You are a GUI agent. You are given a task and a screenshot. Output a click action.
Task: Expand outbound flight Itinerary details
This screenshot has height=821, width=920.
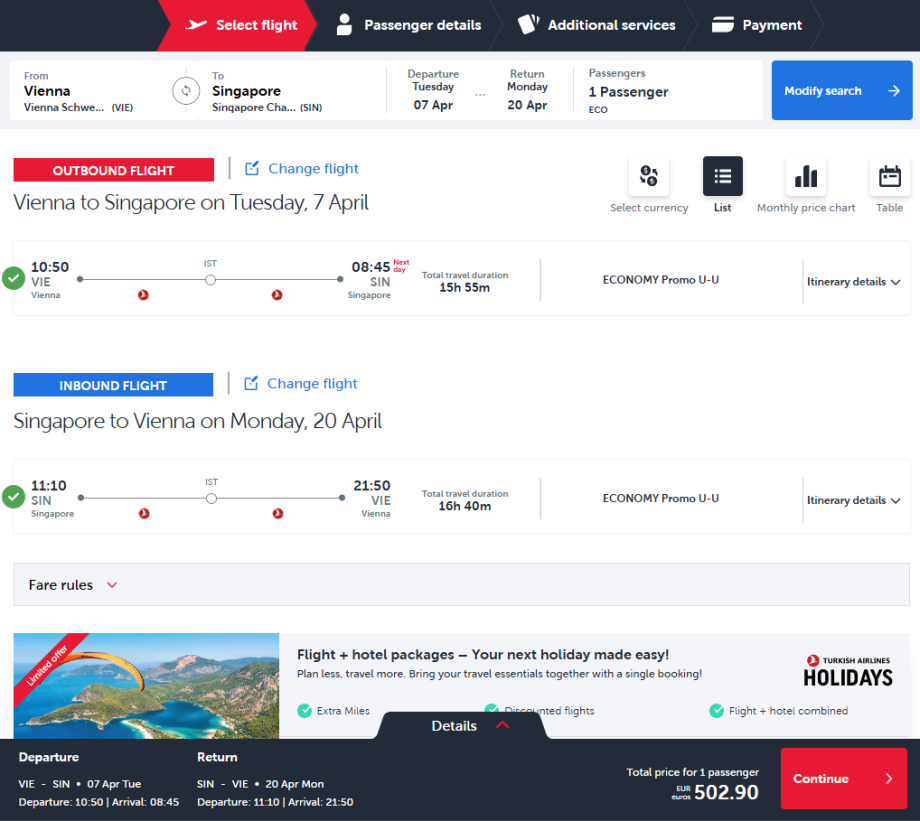coord(853,282)
